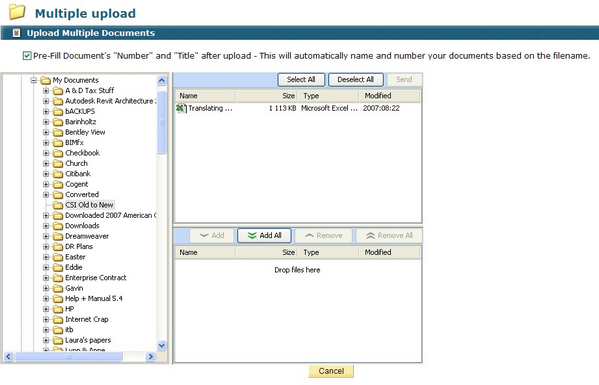Click the Laura's papers folder icon
The image size is (599, 385).
point(58,340)
